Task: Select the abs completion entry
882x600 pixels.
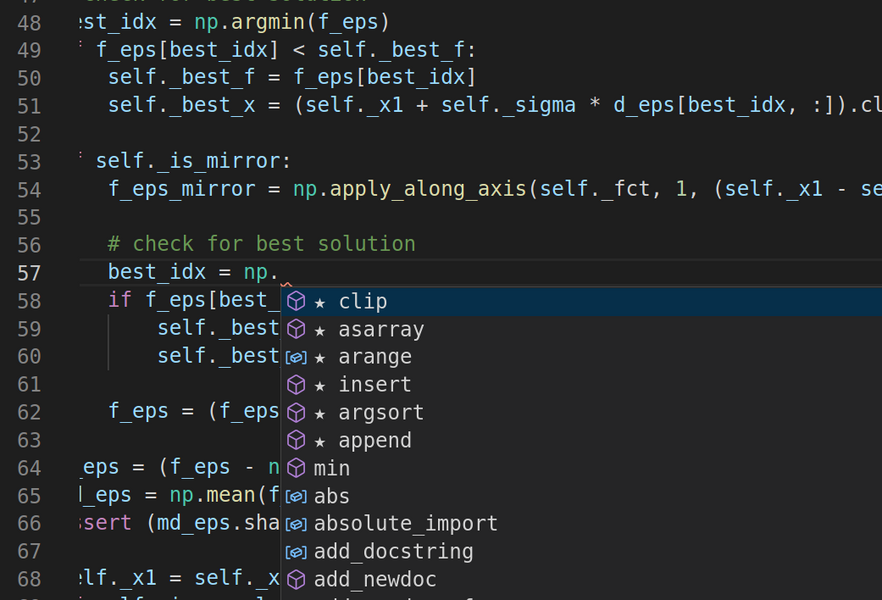Action: pos(330,495)
